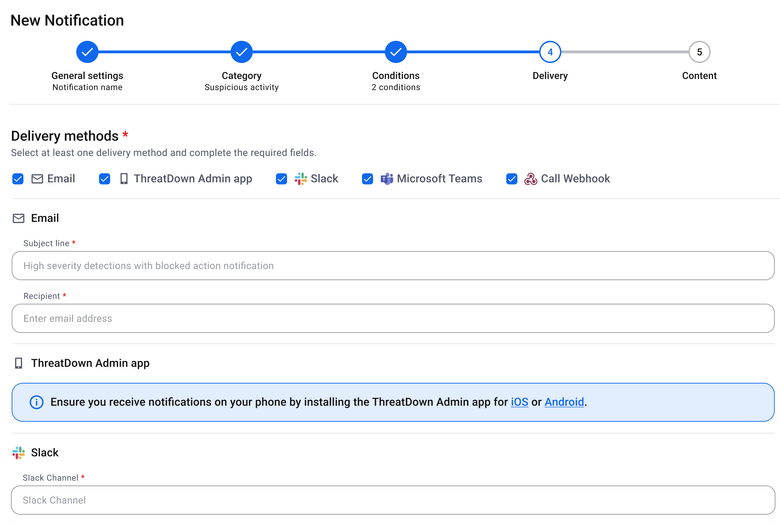Click the phone icon beside ThreatDown Admin app checkbox

tap(124, 179)
